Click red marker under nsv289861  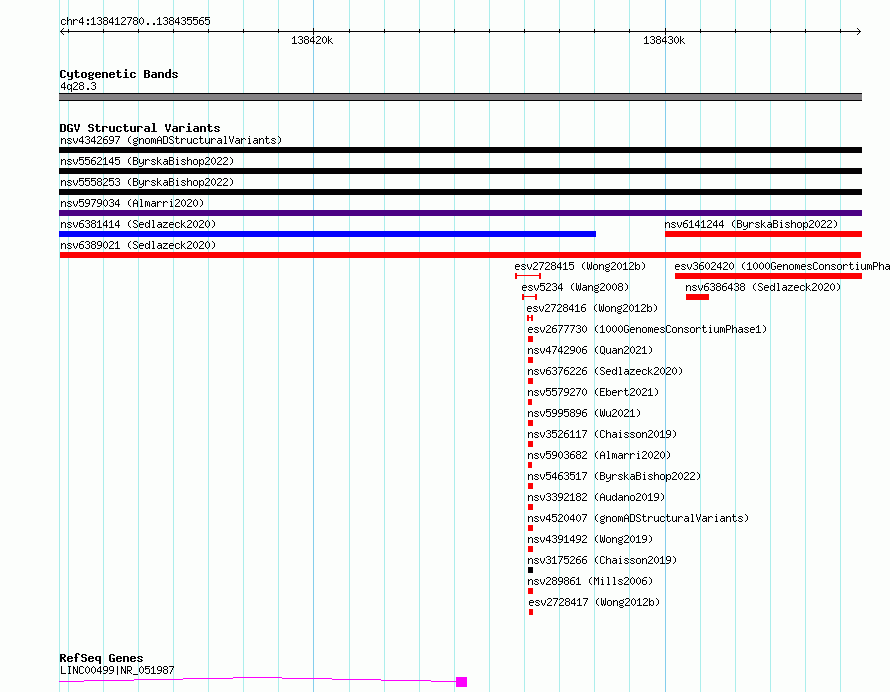[531, 591]
